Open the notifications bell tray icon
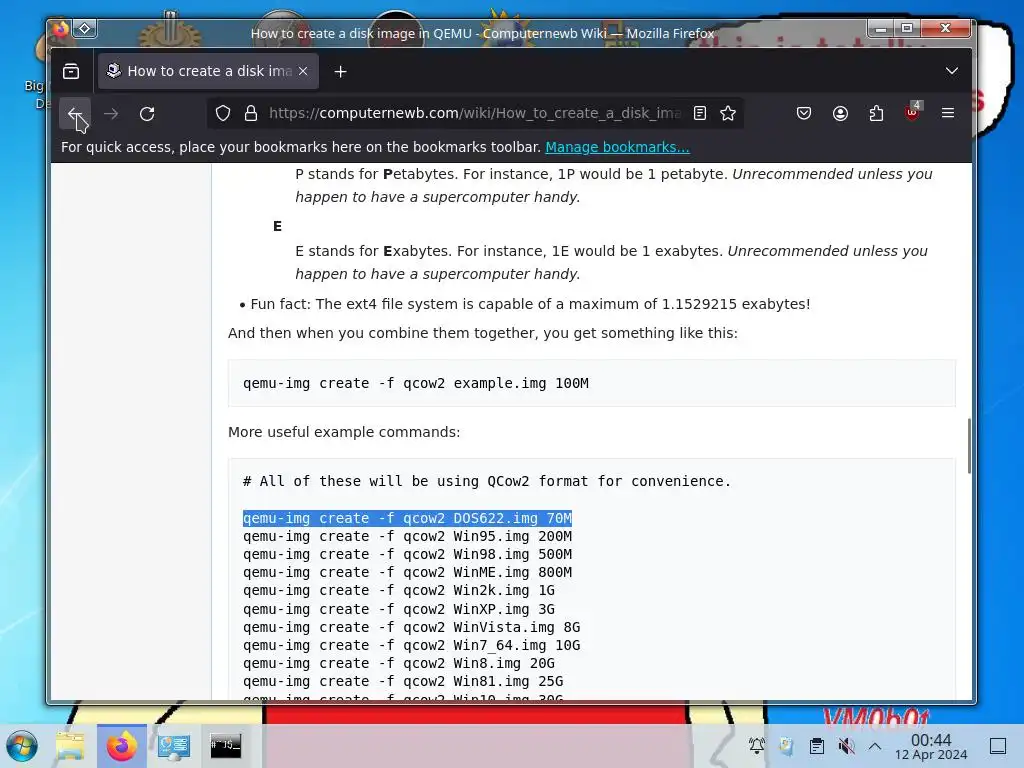1024x768 pixels. click(x=756, y=745)
